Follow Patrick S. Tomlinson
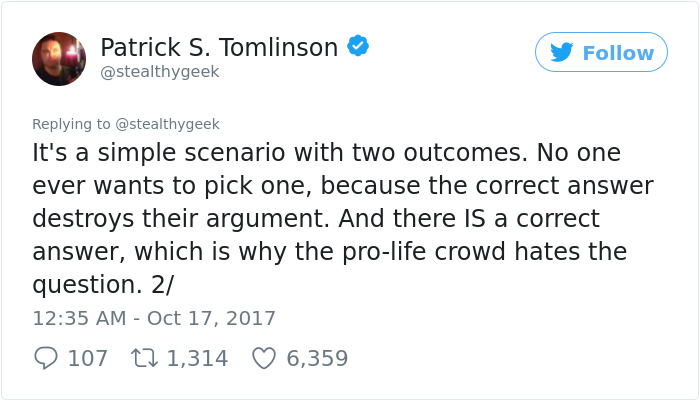 click(x=601, y=52)
